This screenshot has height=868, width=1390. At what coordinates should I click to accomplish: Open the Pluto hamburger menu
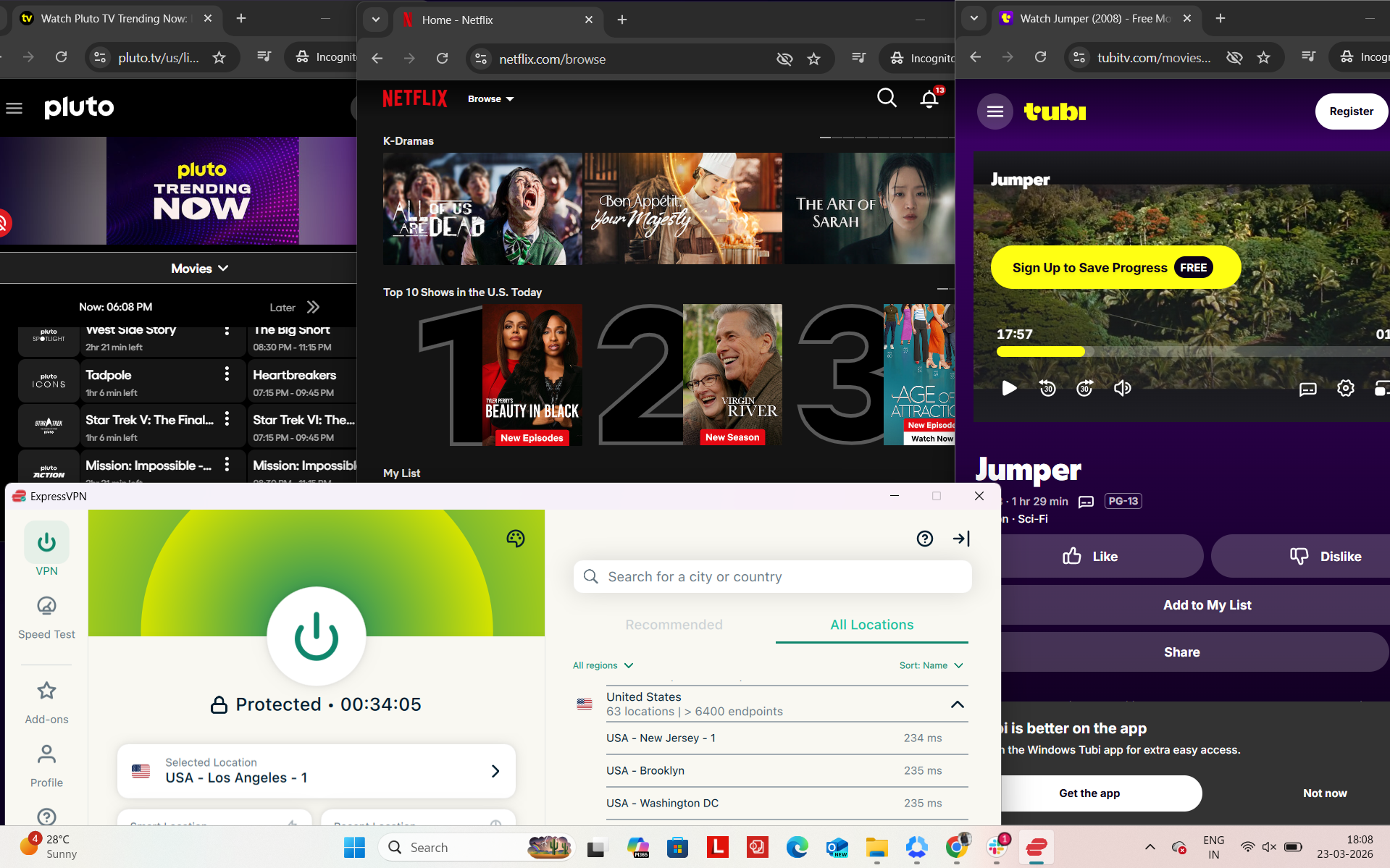14,109
